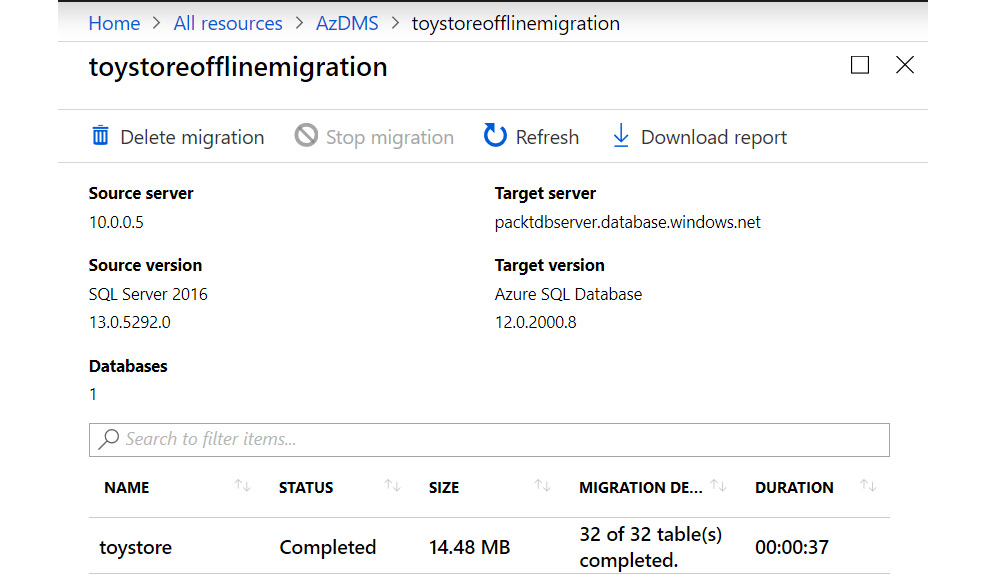Click the Refresh label in toolbar

(x=547, y=137)
